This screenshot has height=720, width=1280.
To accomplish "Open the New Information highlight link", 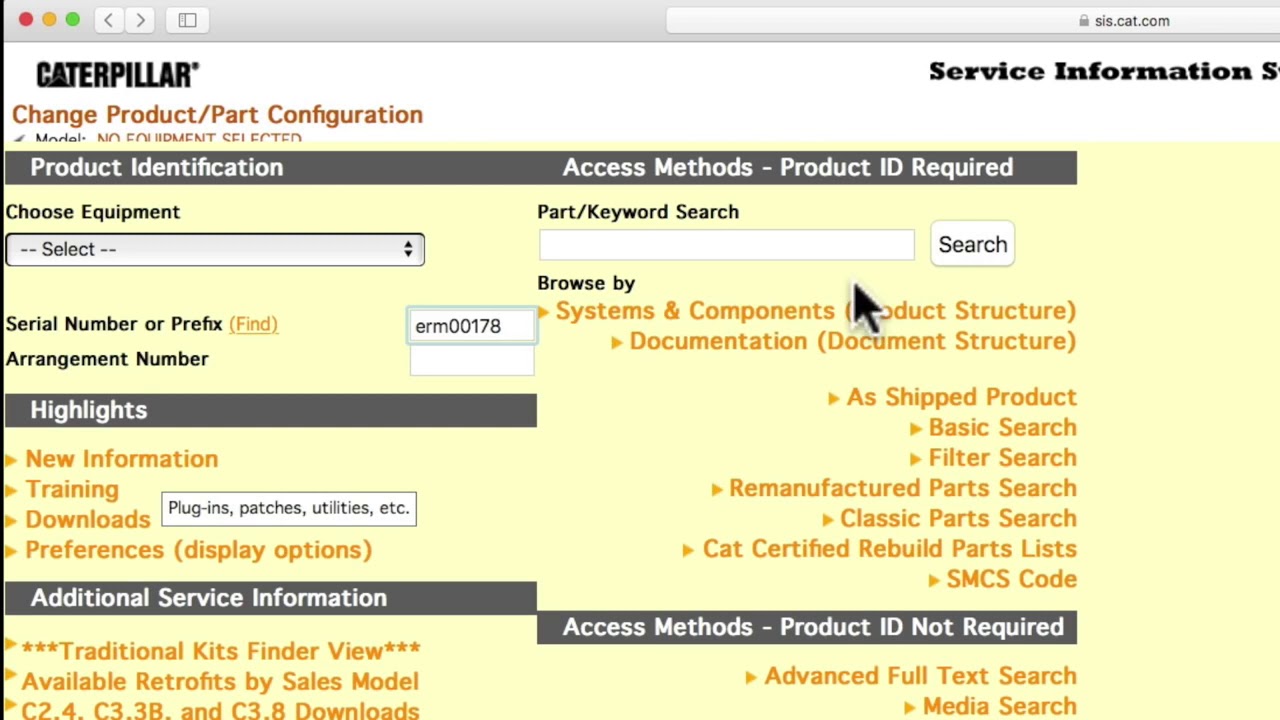I will (x=121, y=459).
